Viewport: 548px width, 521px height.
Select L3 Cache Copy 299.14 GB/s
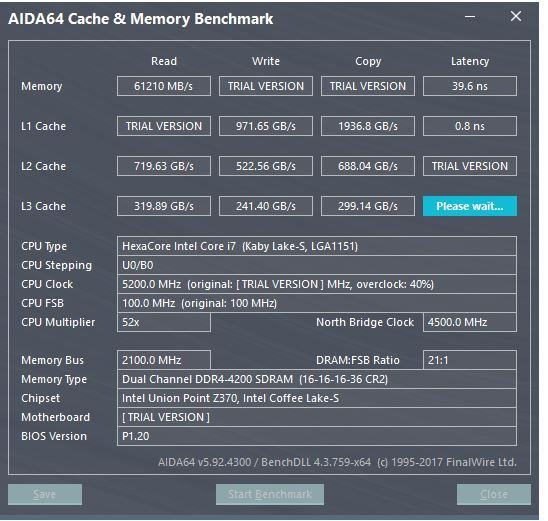pyautogui.click(x=368, y=206)
